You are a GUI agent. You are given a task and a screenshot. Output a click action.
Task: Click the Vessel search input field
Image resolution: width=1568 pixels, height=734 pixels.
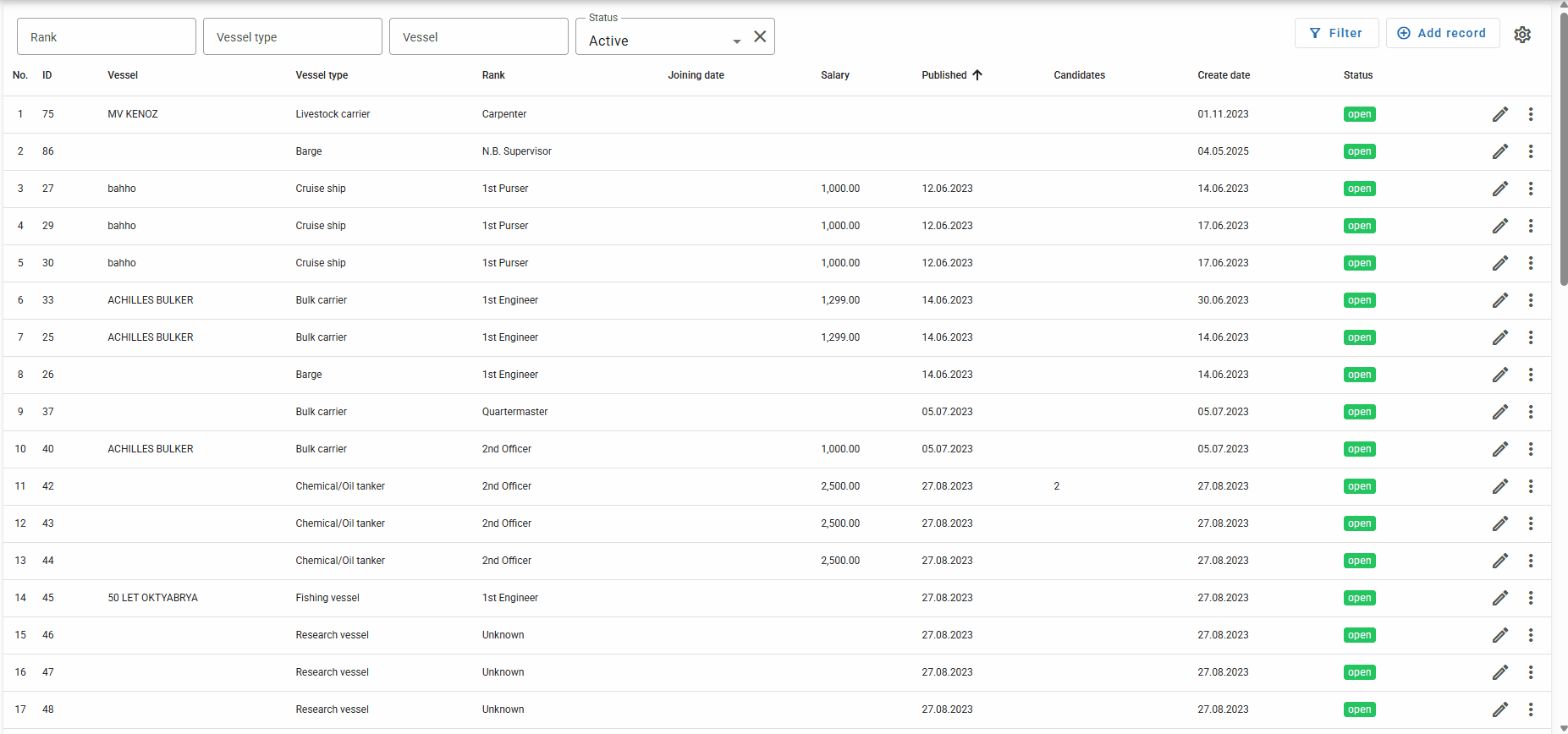[x=479, y=37]
